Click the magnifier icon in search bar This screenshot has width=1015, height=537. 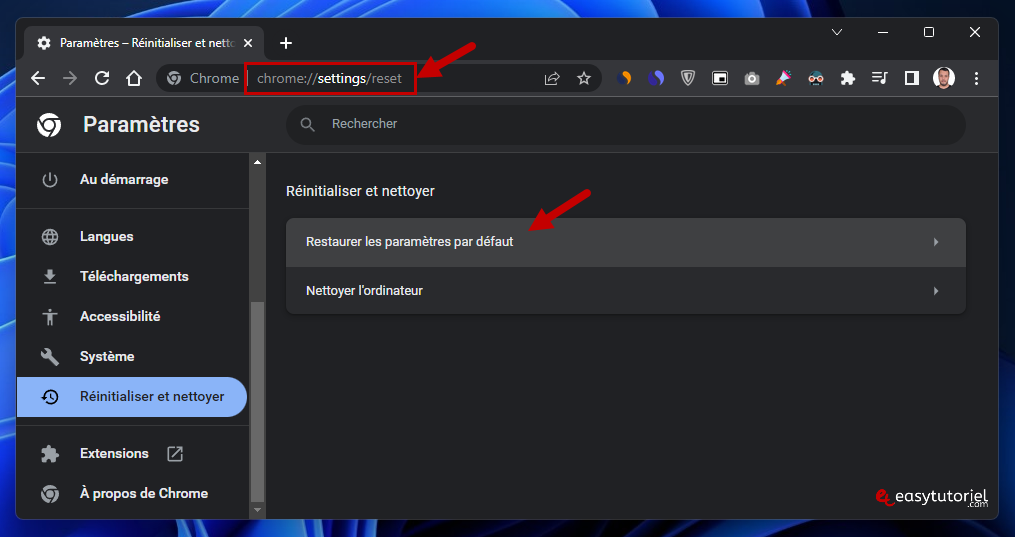[x=307, y=124]
